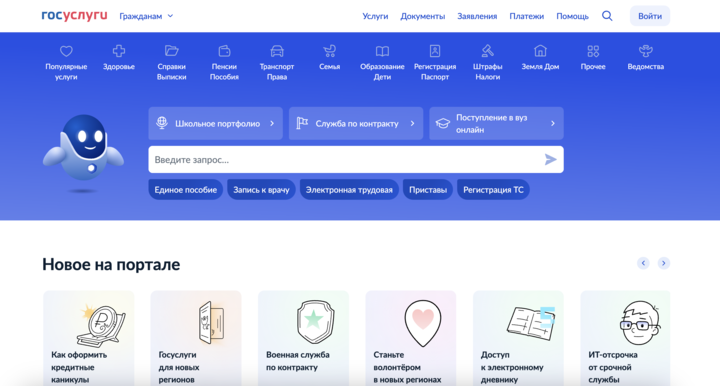
Task: Open the Госуслуги для новых регионов text
Action: click(179, 367)
